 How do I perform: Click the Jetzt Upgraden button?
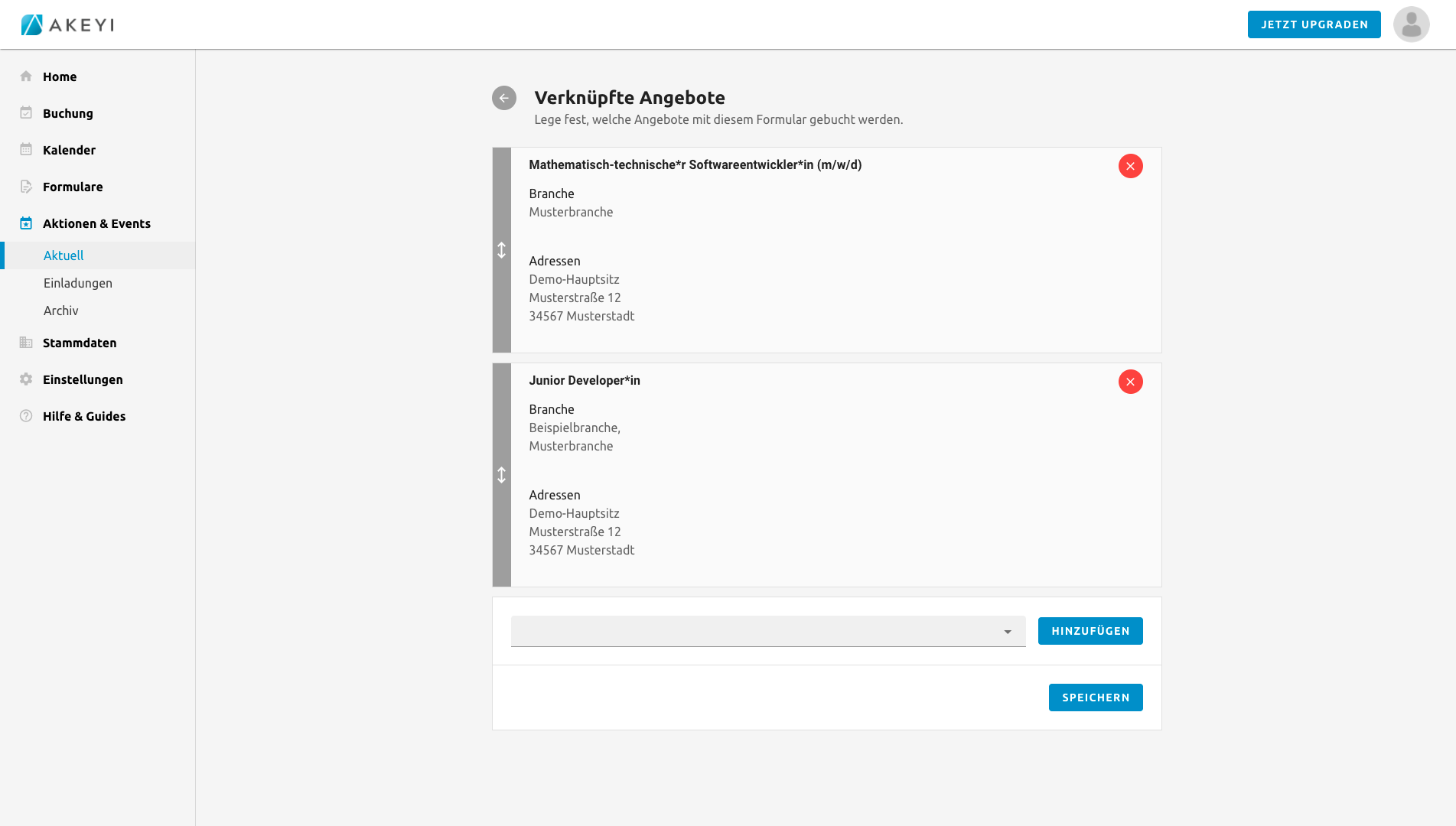tap(1314, 24)
